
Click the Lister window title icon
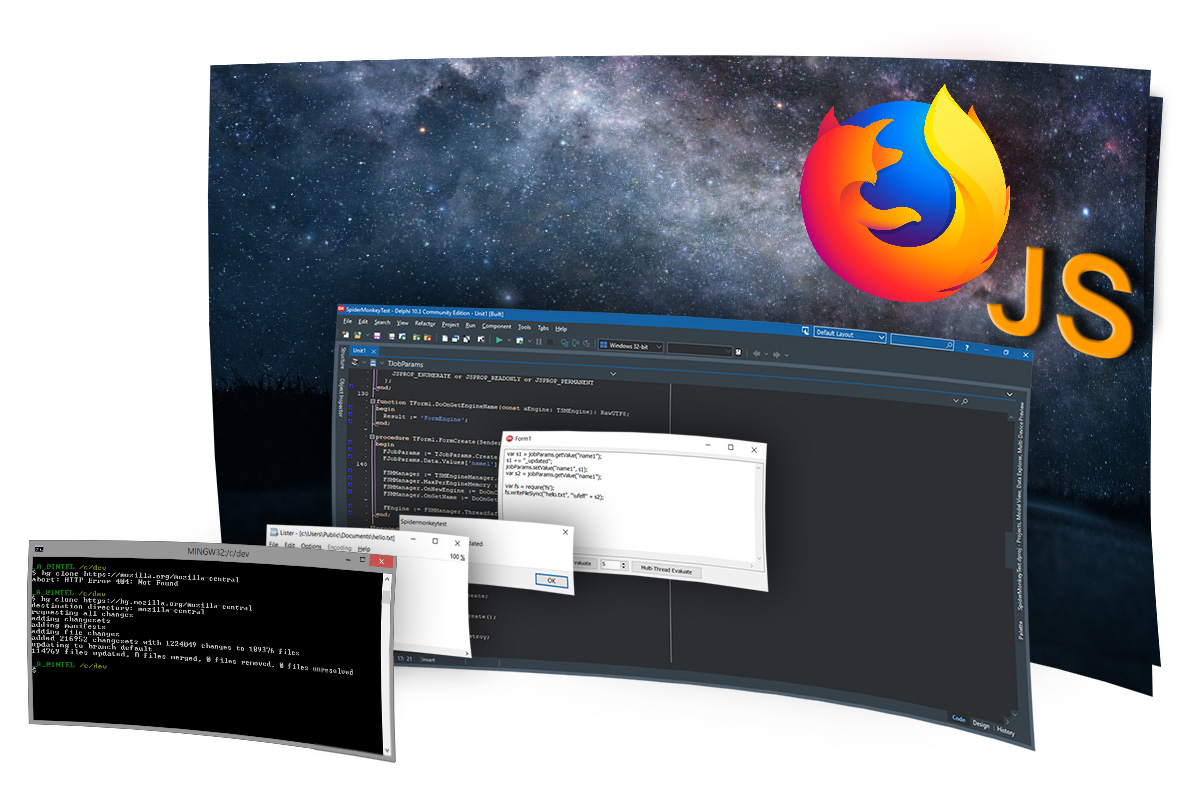click(274, 533)
